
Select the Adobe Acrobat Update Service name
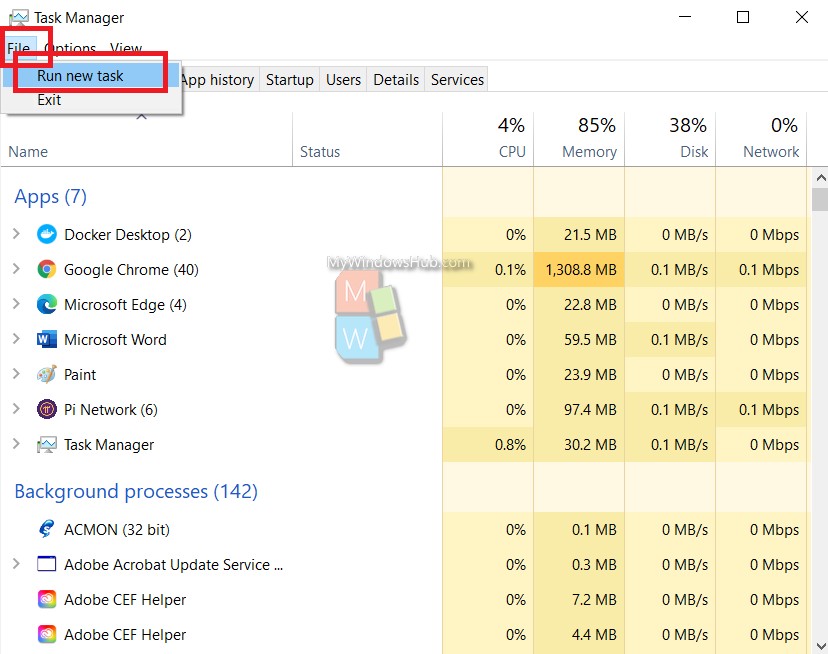[x=174, y=565]
